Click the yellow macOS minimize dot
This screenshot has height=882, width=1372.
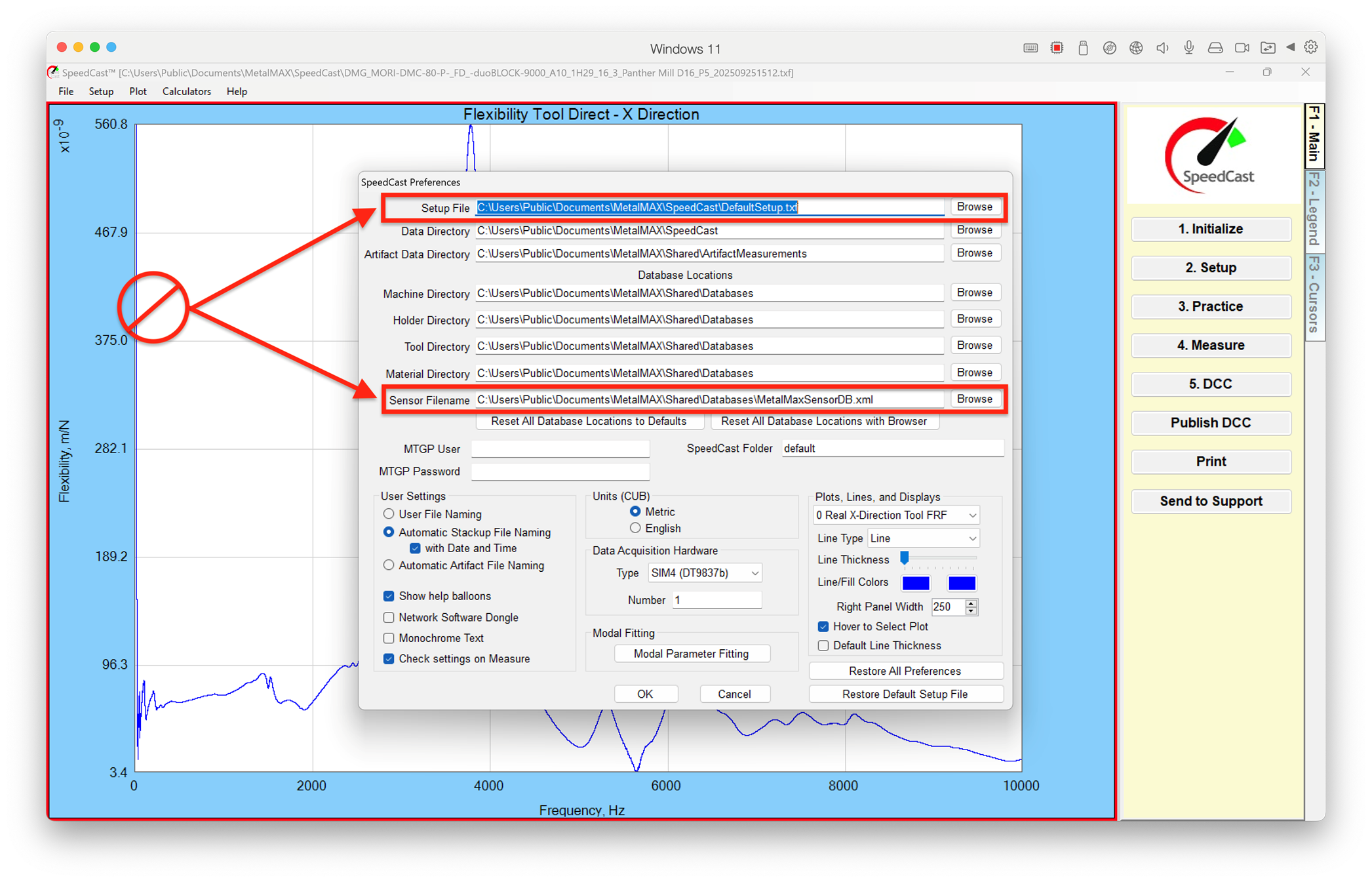click(78, 47)
